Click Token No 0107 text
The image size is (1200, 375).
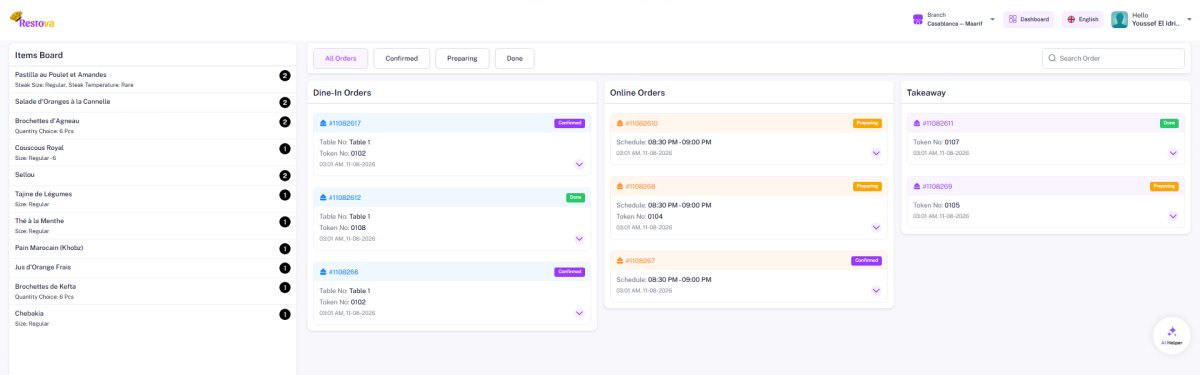[936, 142]
